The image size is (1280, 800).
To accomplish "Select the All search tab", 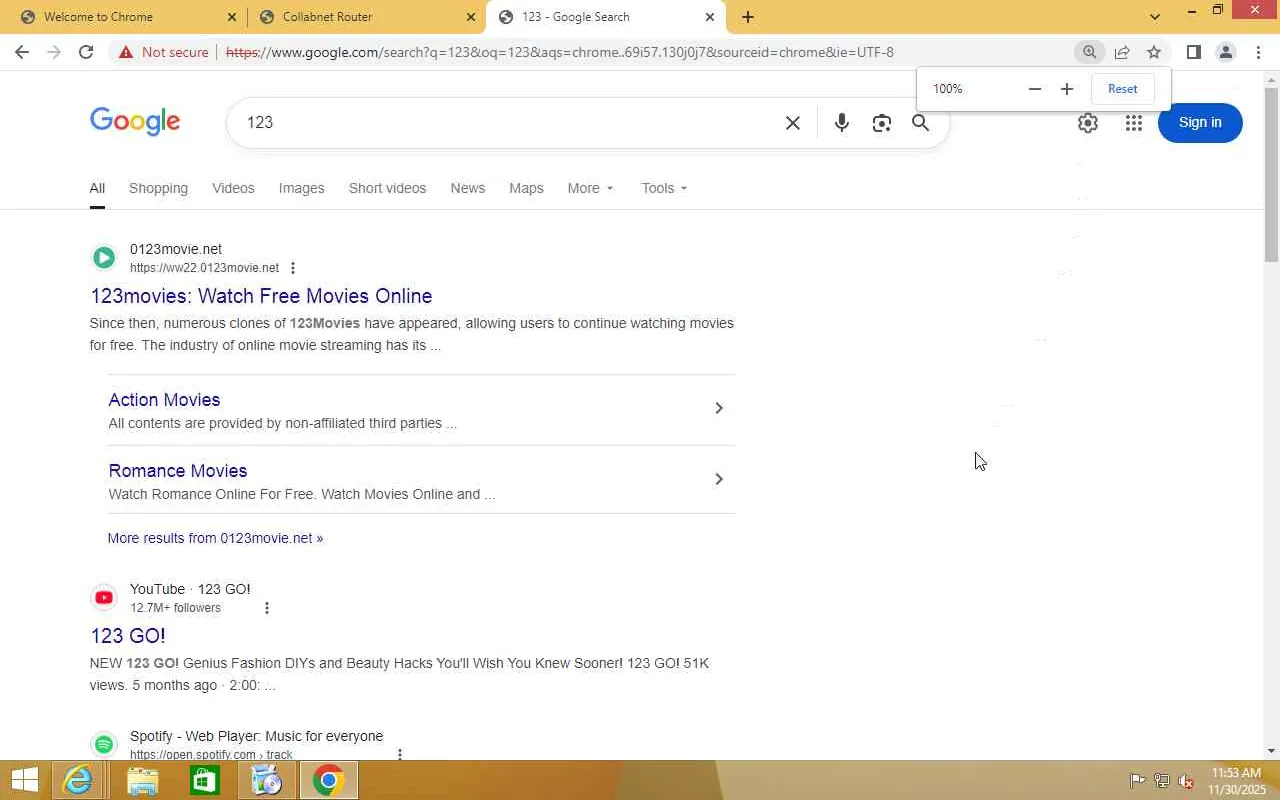I will point(97,188).
